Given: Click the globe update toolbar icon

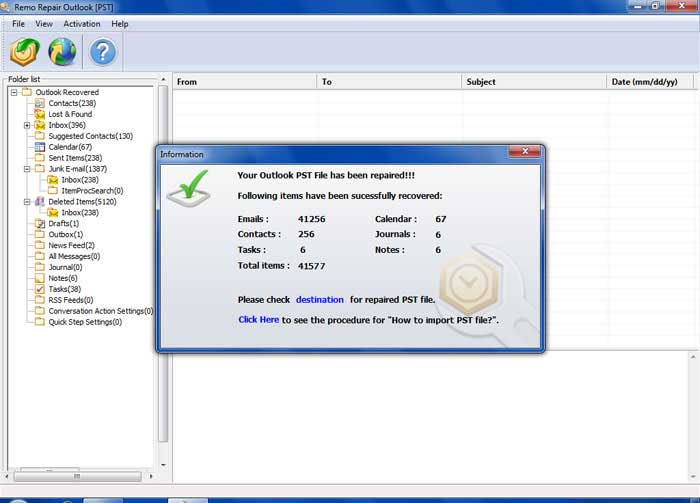Looking at the screenshot, I should coord(62,52).
